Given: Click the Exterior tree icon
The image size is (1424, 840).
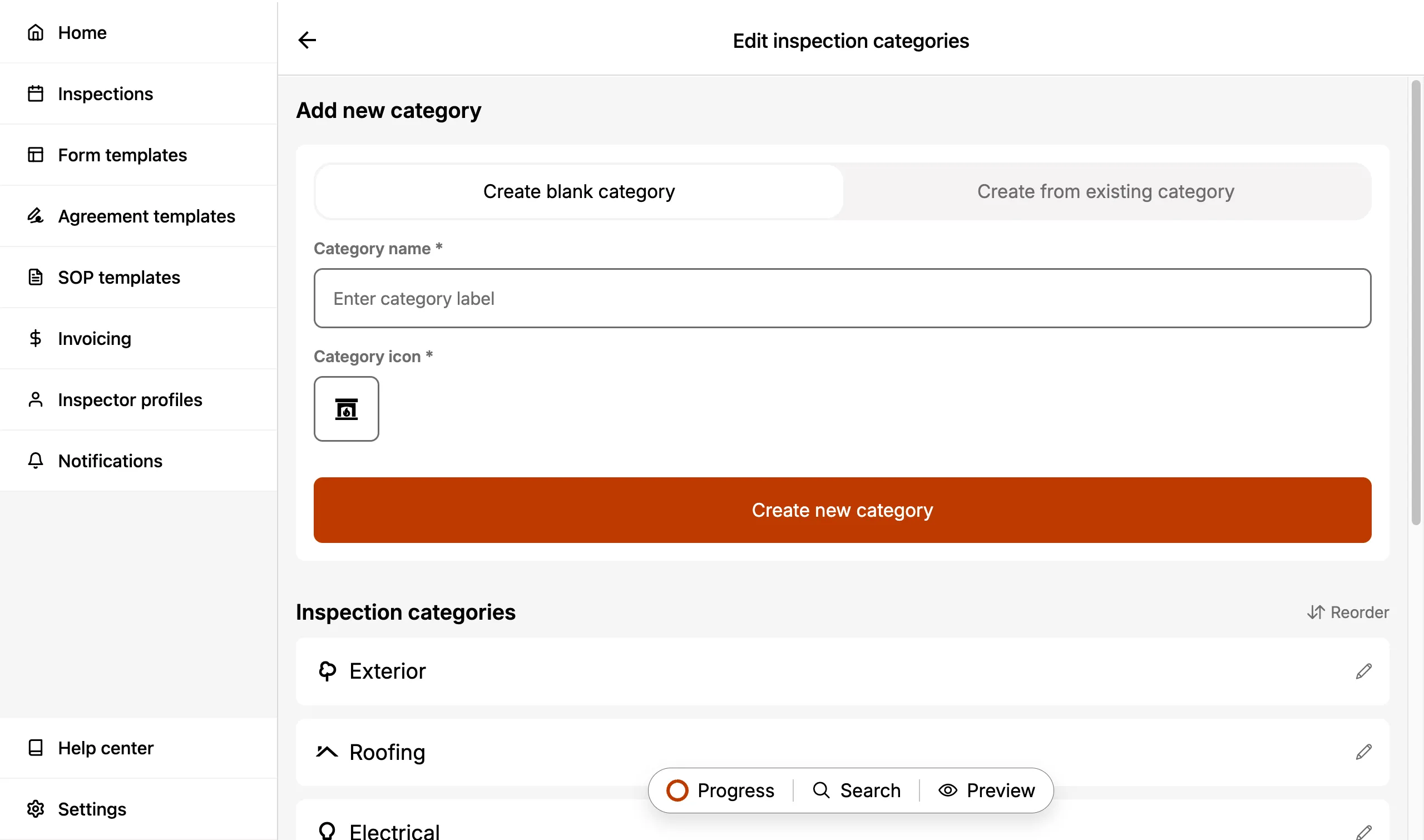Looking at the screenshot, I should tap(327, 671).
